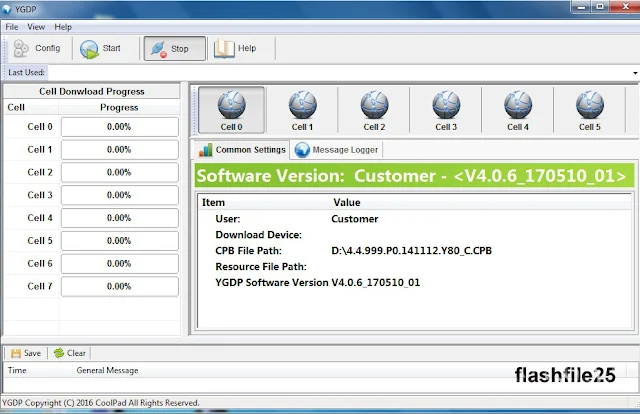This screenshot has width=640, height=414.
Task: Expand the Last Used dropdown arrow
Action: click(x=635, y=73)
